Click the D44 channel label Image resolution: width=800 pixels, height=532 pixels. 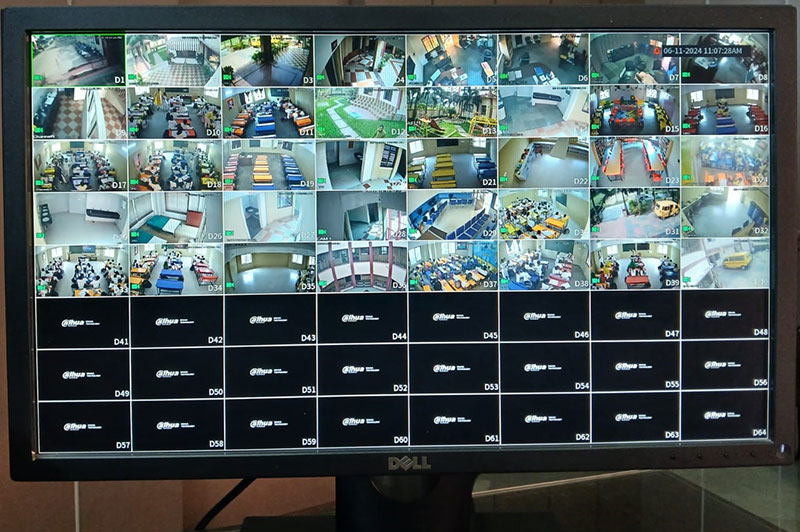click(399, 337)
